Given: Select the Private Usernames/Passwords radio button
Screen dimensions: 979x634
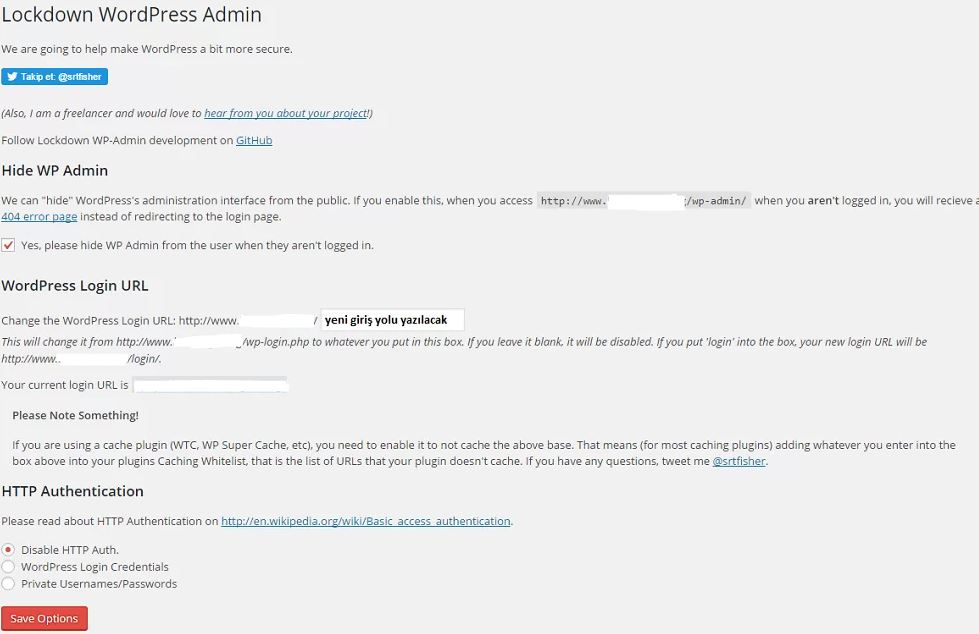Looking at the screenshot, I should [8, 583].
